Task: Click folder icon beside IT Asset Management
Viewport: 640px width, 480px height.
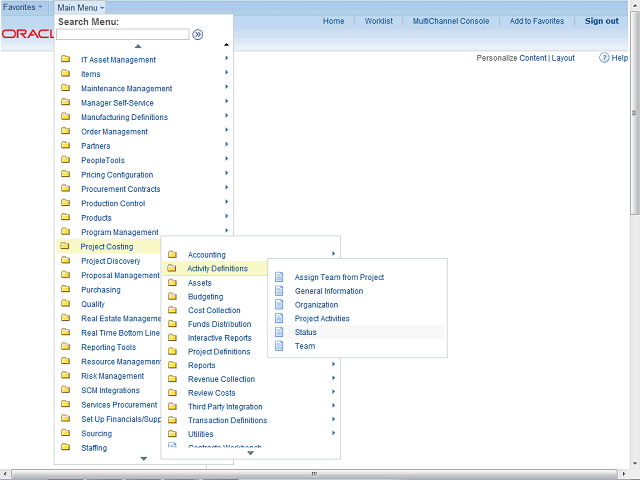Action: [65, 59]
